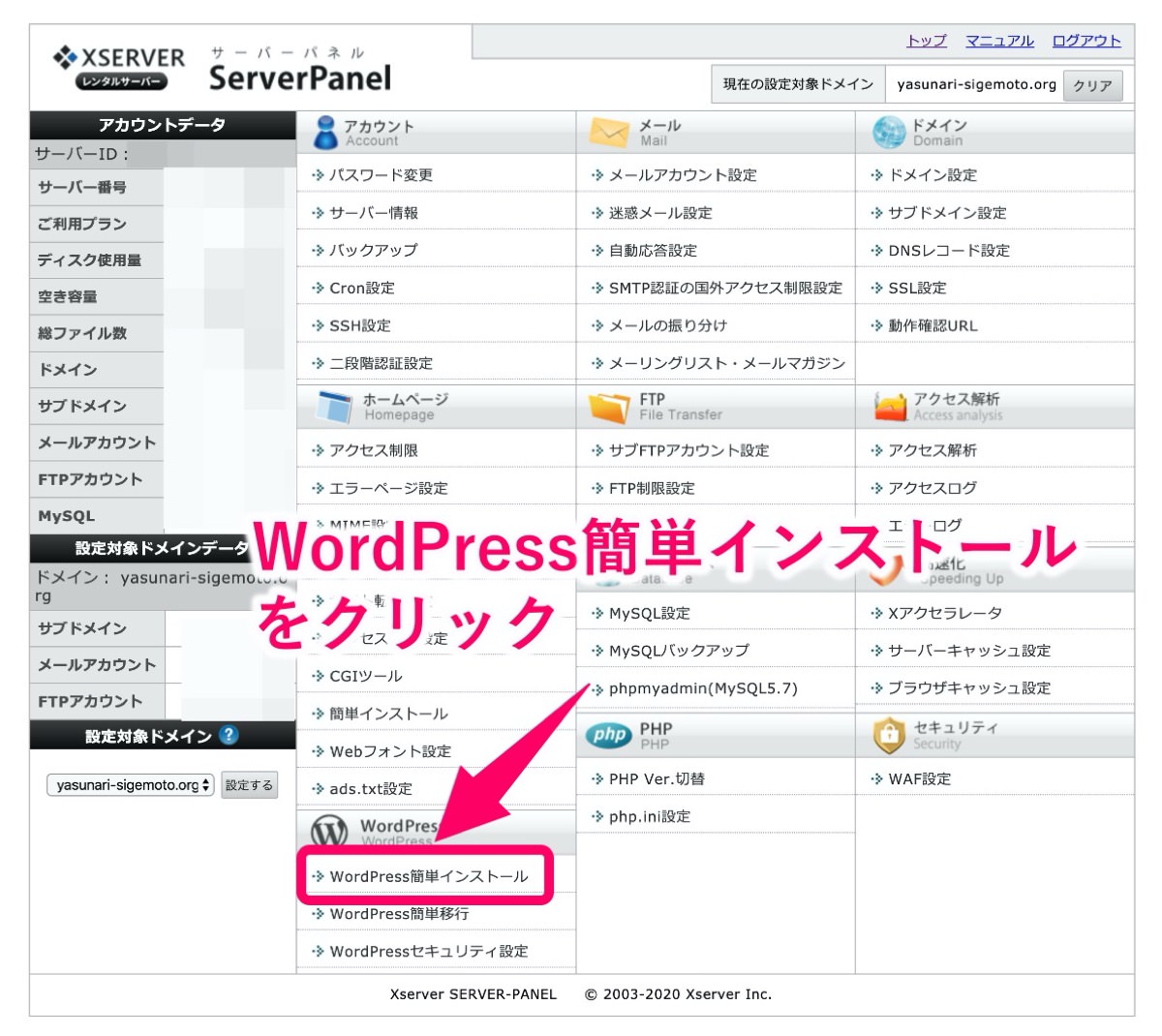Image resolution: width=1162 pixels, height=1036 pixels.
Task: Click the FTP folder icon
Action: click(609, 407)
